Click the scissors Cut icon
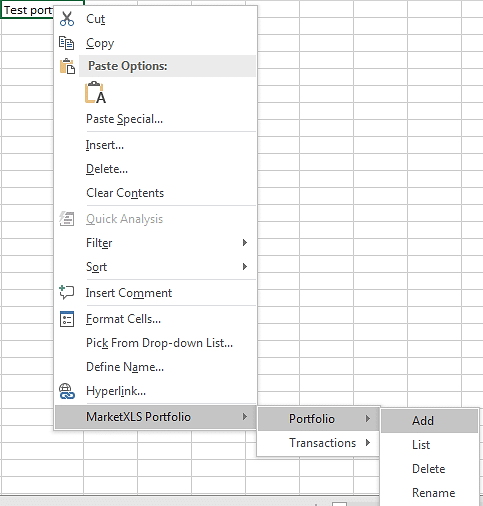Viewport: 483px width, 506px height. click(x=67, y=19)
